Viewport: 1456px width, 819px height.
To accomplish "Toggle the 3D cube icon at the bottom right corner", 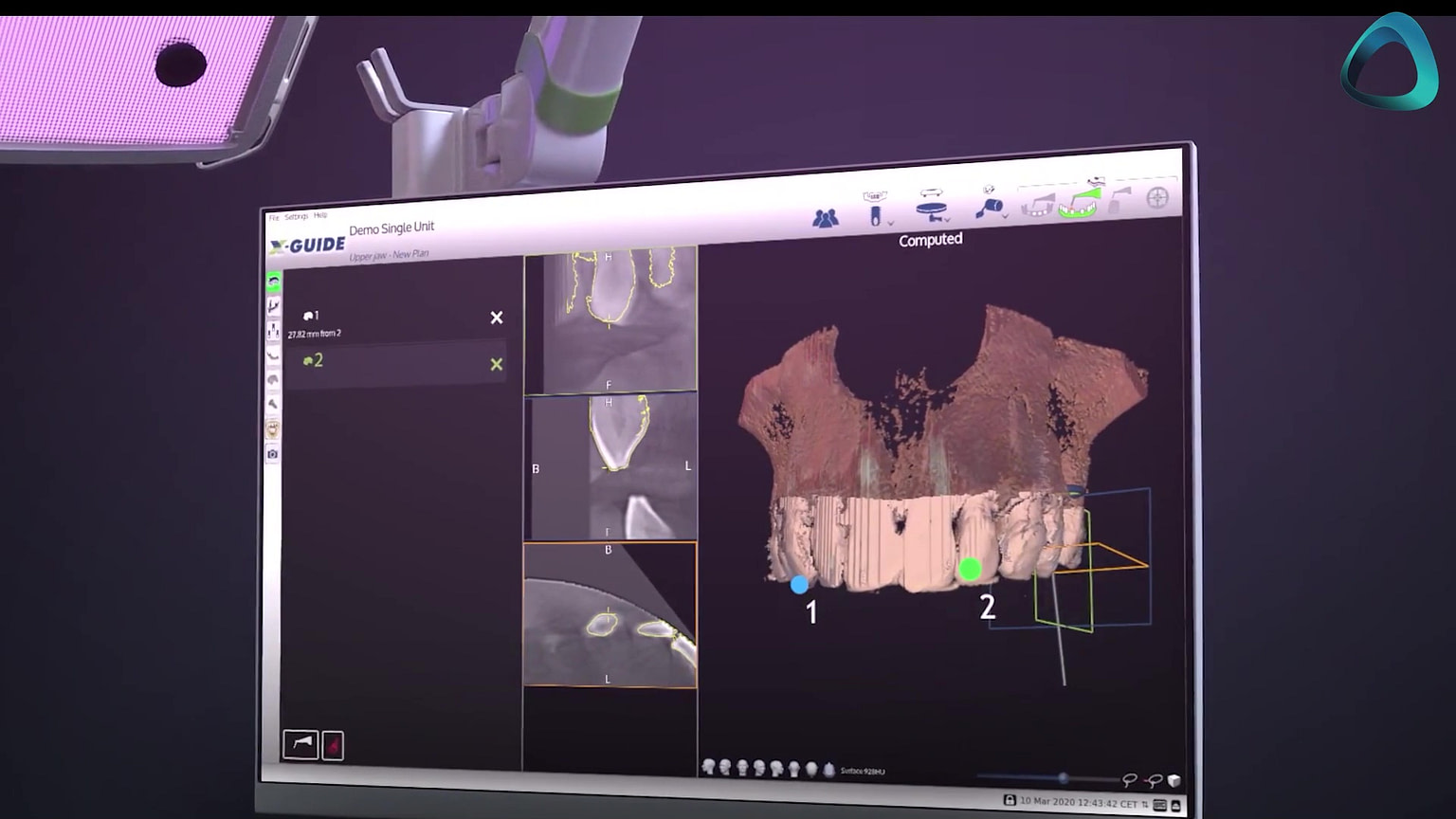I will click(x=1173, y=780).
